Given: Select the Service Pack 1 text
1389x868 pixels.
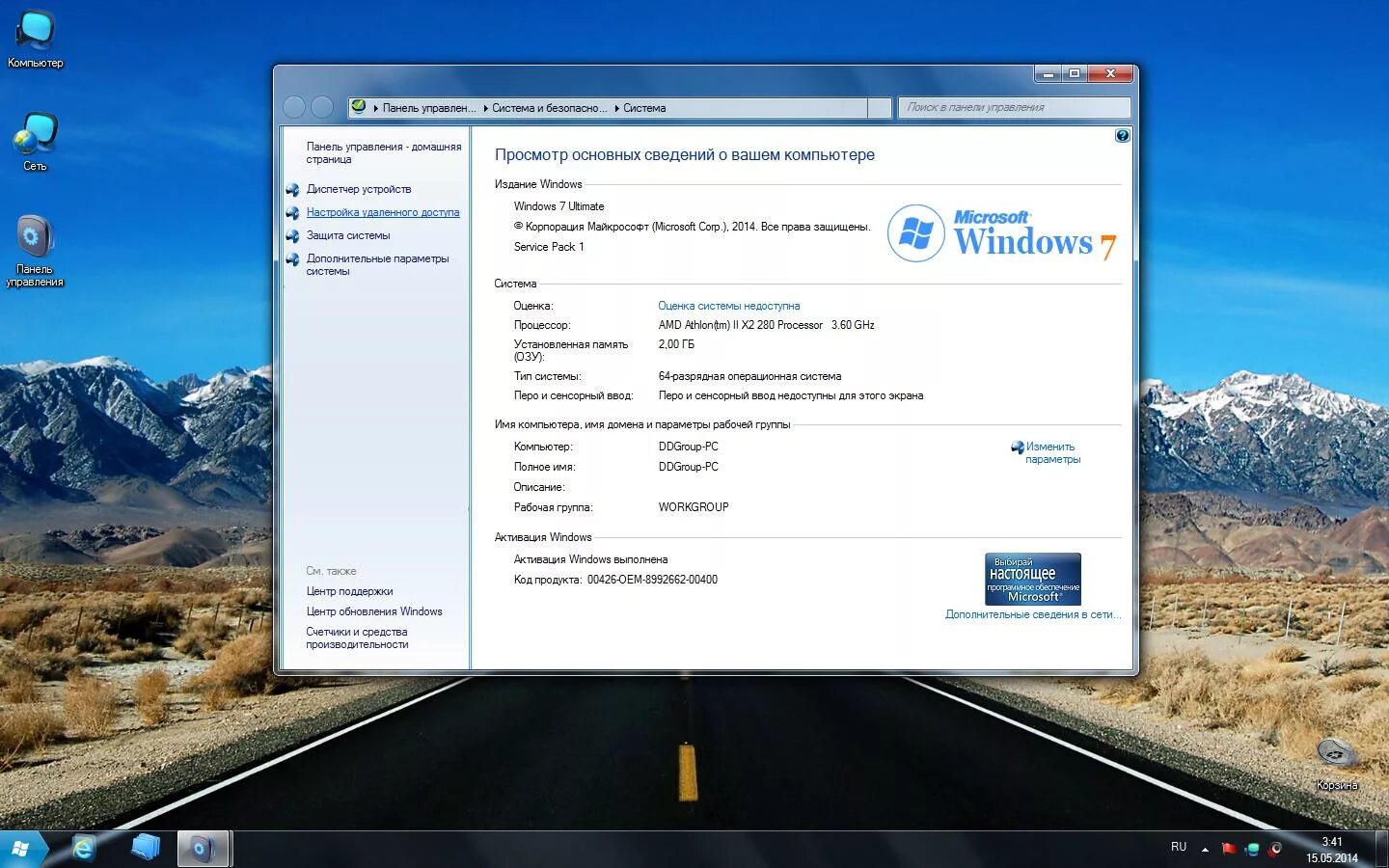Looking at the screenshot, I should (x=549, y=247).
